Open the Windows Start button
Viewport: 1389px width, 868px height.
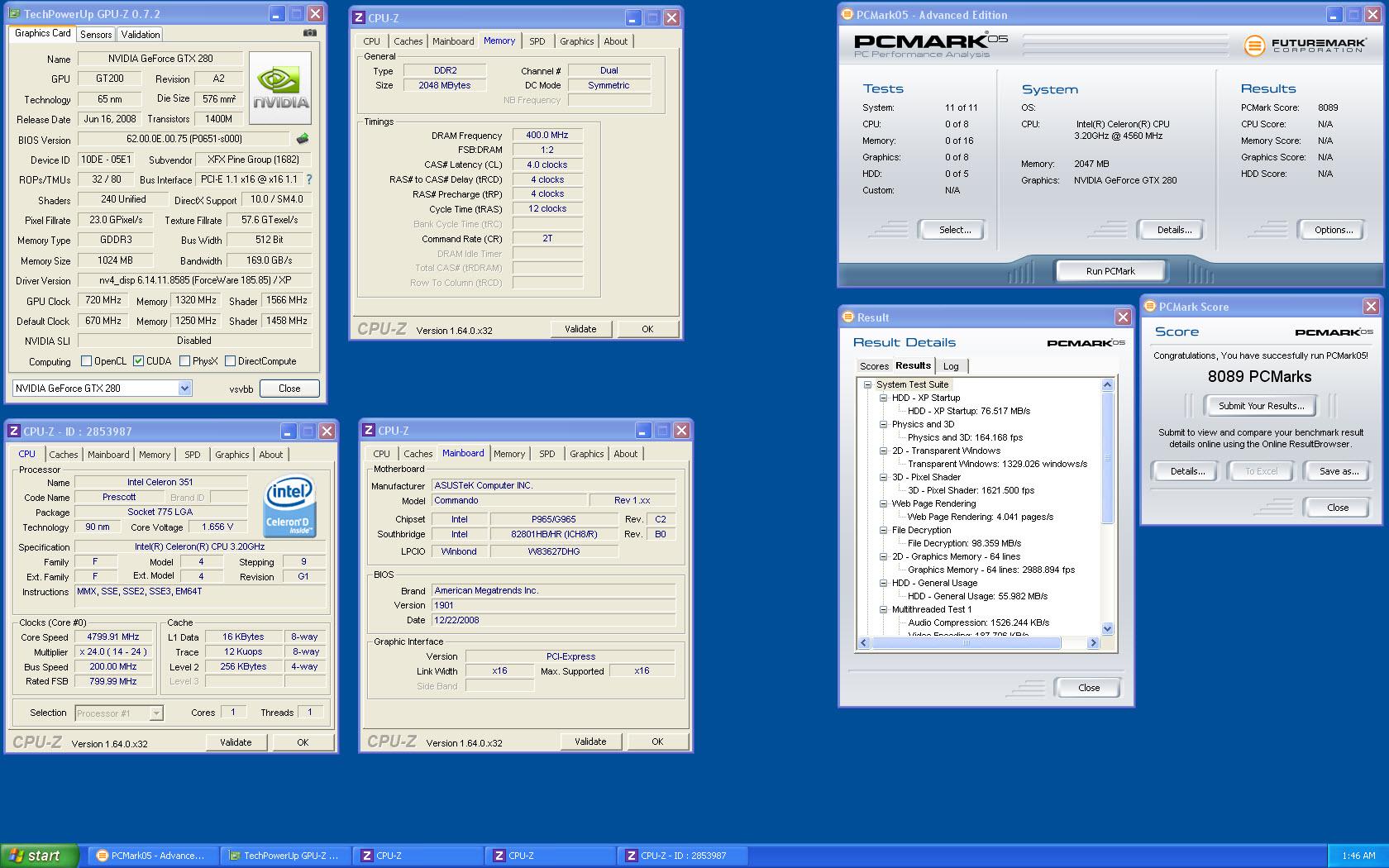[x=40, y=856]
